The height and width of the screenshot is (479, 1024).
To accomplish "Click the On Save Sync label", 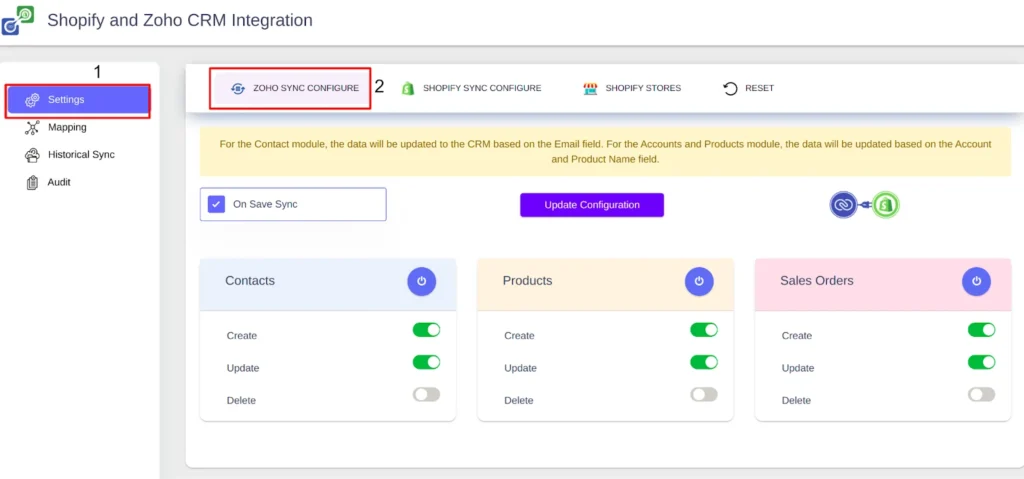I will coord(265,205).
